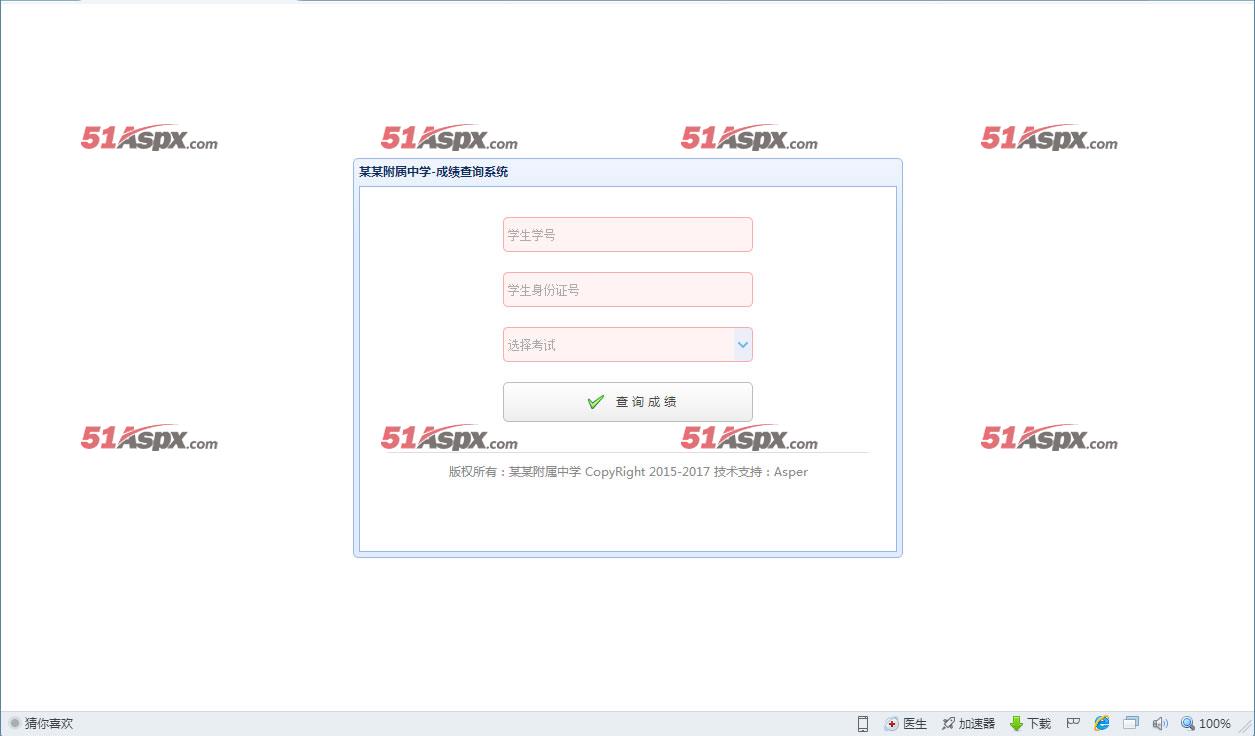Click the 学生学号 student number field
Viewport: 1255px width, 736px height.
(x=627, y=235)
